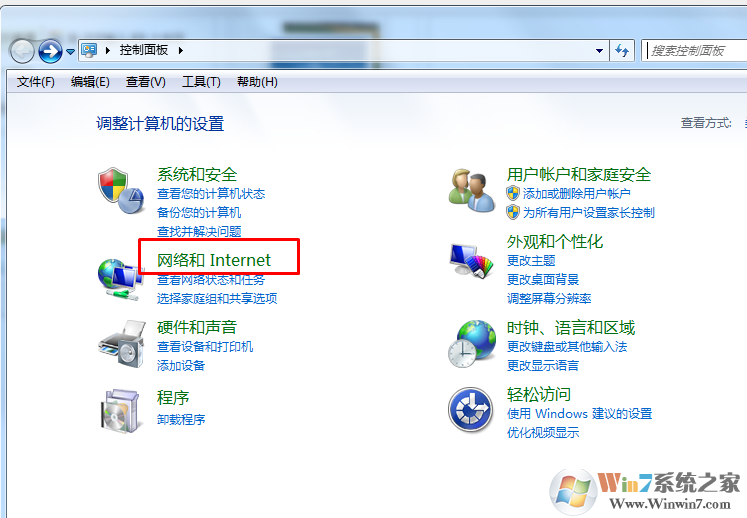Open the 查看(V) menu

tap(145, 82)
